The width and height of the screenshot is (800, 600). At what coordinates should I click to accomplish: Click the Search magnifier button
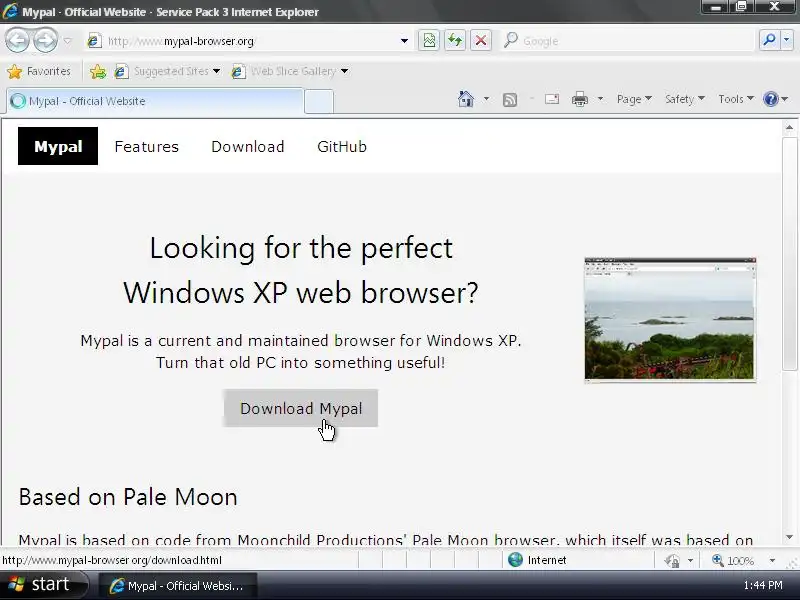[769, 40]
